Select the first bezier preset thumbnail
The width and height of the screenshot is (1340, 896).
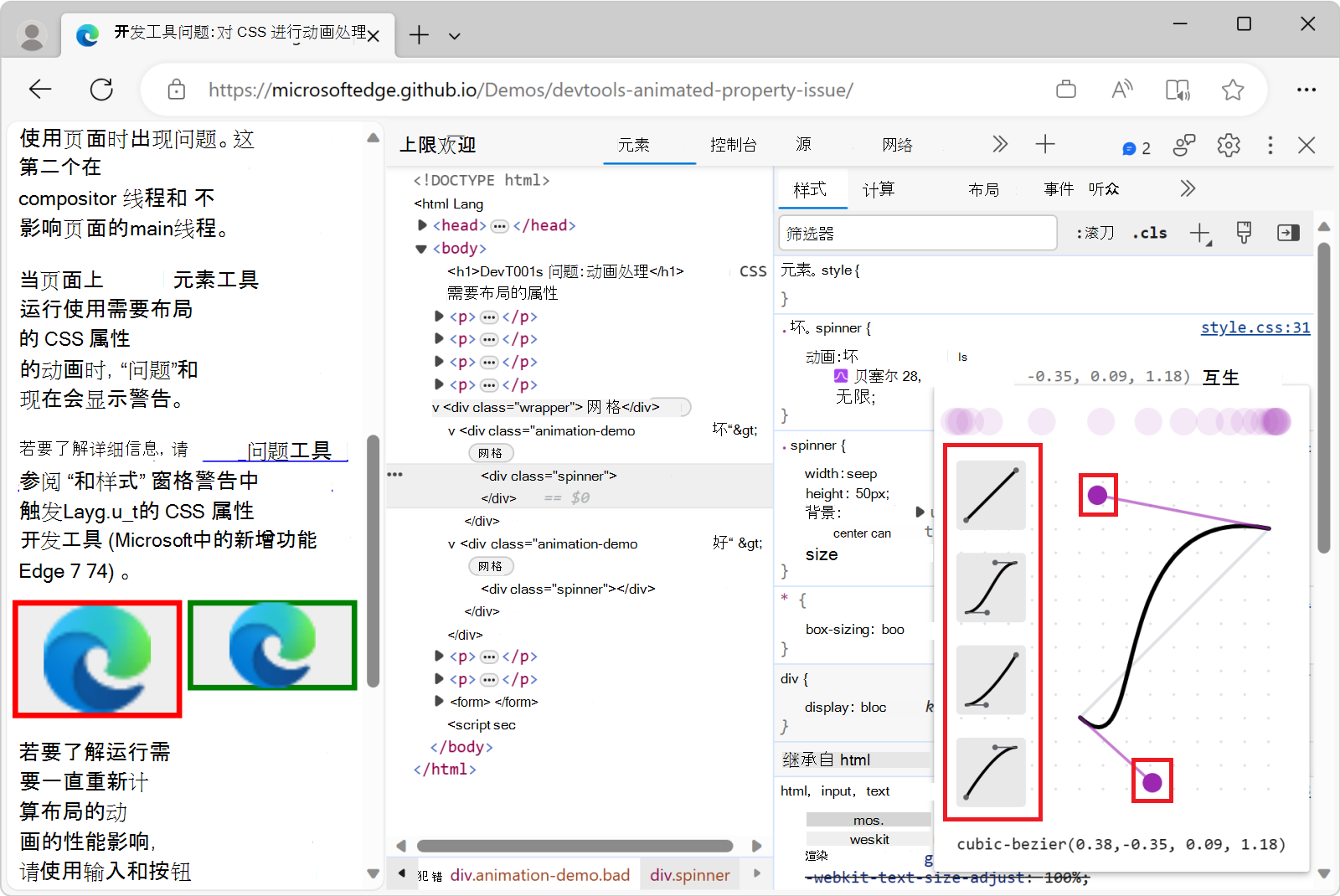click(x=991, y=496)
